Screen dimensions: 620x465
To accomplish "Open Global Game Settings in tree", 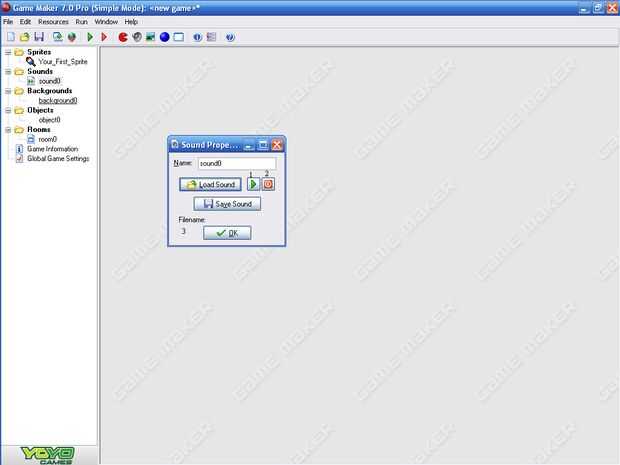I will (x=58, y=159).
